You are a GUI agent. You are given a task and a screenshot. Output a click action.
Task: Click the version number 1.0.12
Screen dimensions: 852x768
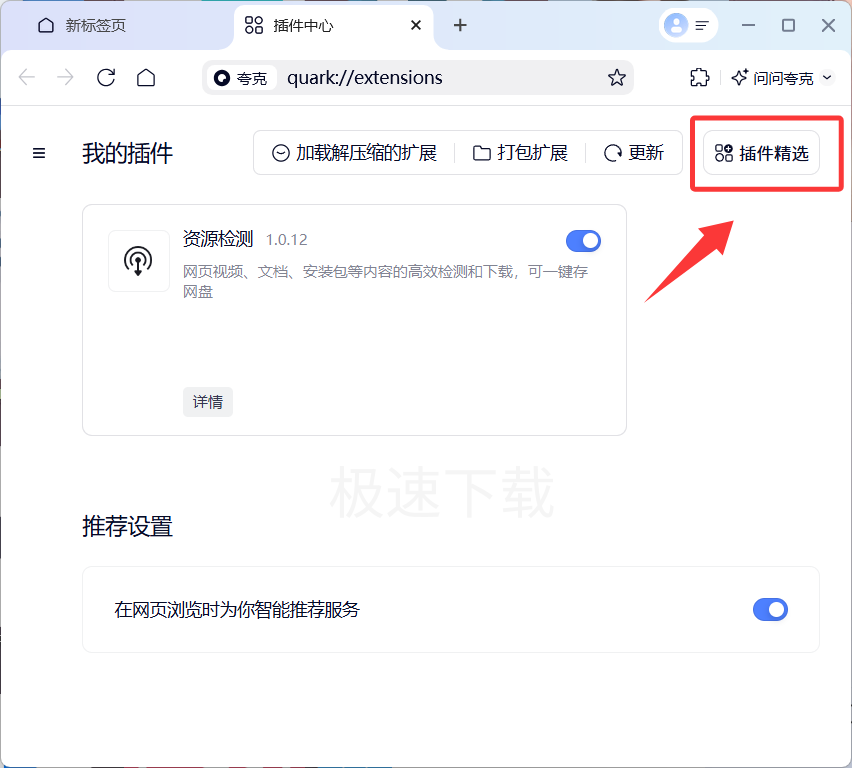pyautogui.click(x=286, y=240)
